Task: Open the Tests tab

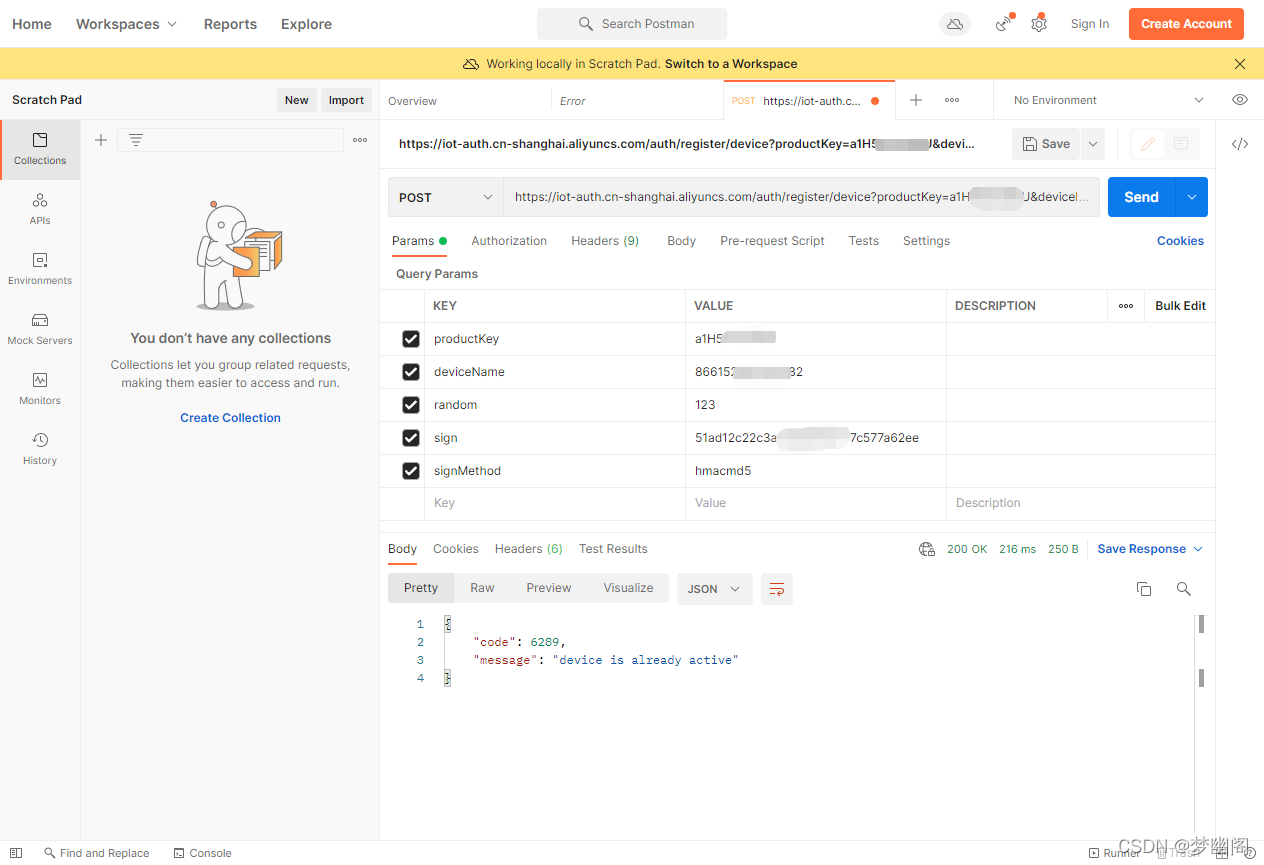Action: (864, 241)
